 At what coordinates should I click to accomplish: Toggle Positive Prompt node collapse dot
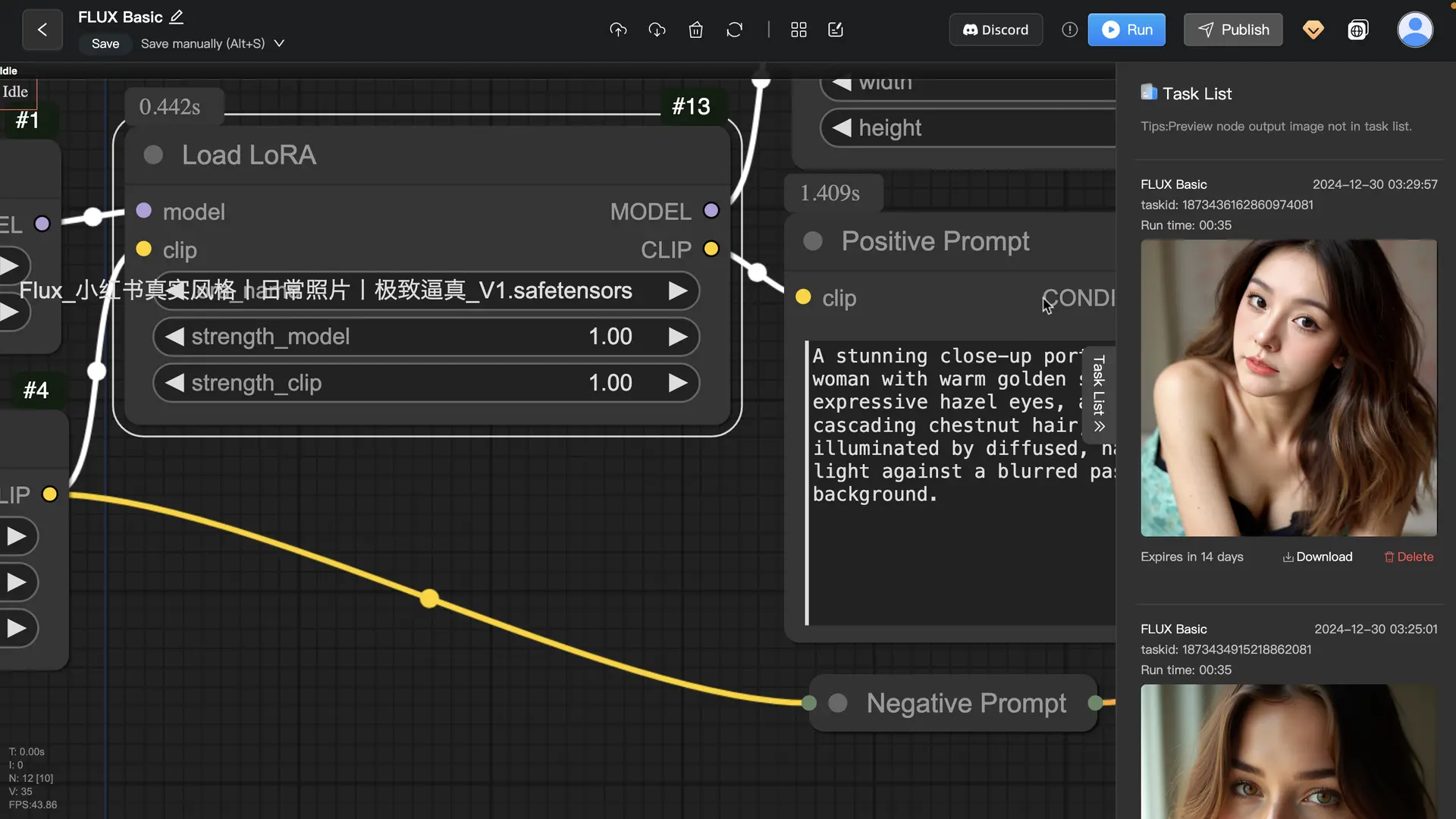813,241
